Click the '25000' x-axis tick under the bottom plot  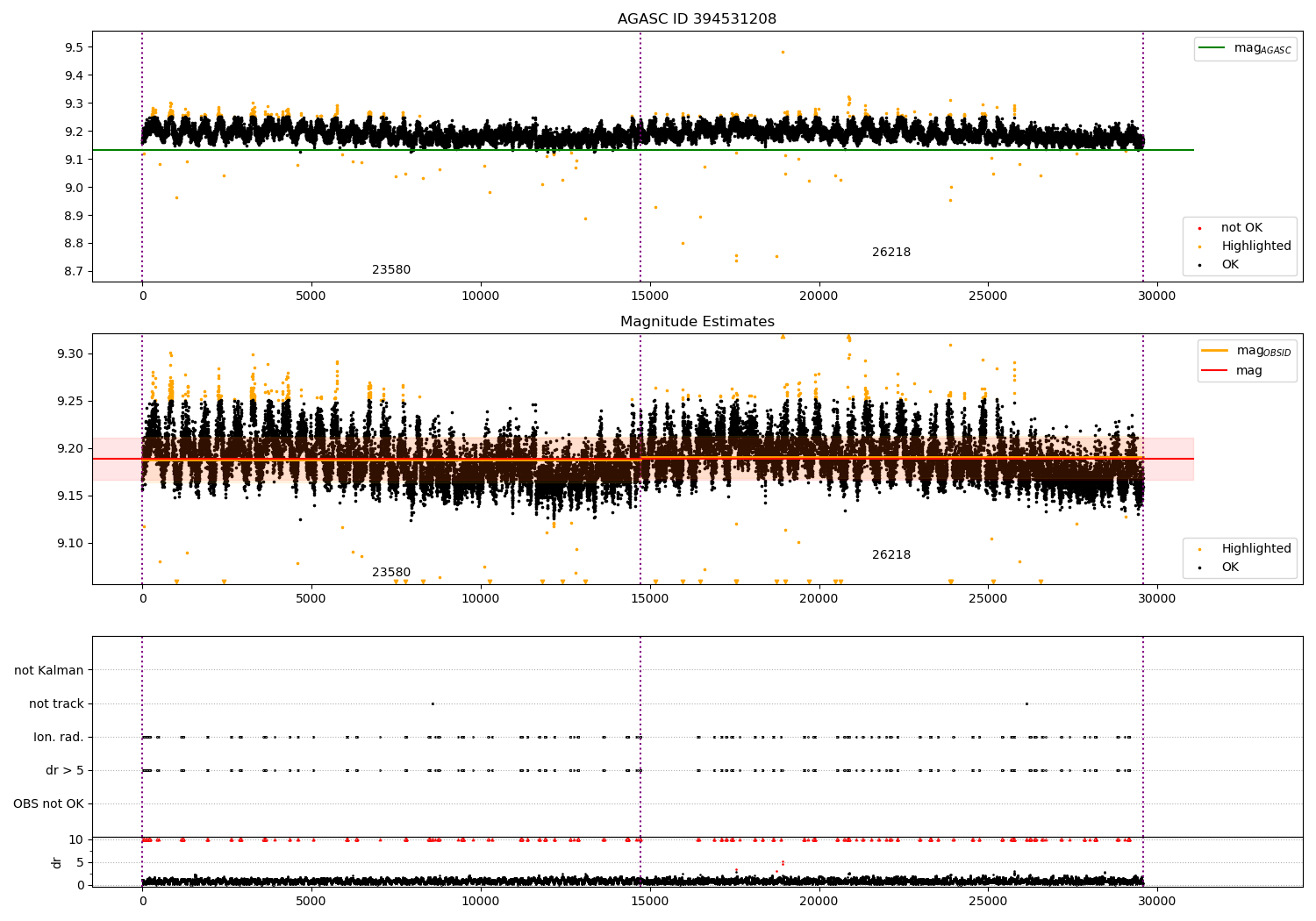click(x=988, y=901)
